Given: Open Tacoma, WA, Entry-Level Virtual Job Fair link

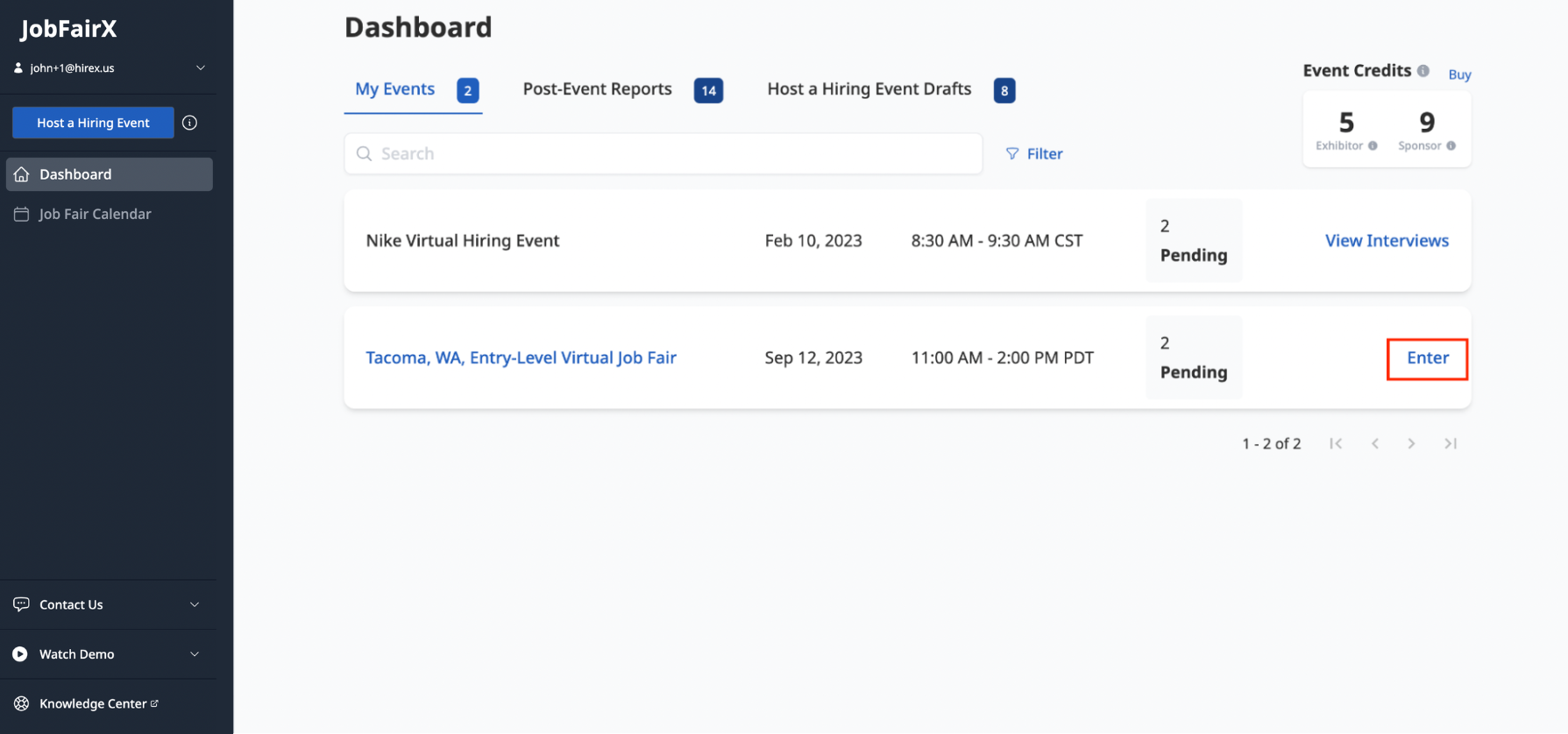Looking at the screenshot, I should coord(521,357).
